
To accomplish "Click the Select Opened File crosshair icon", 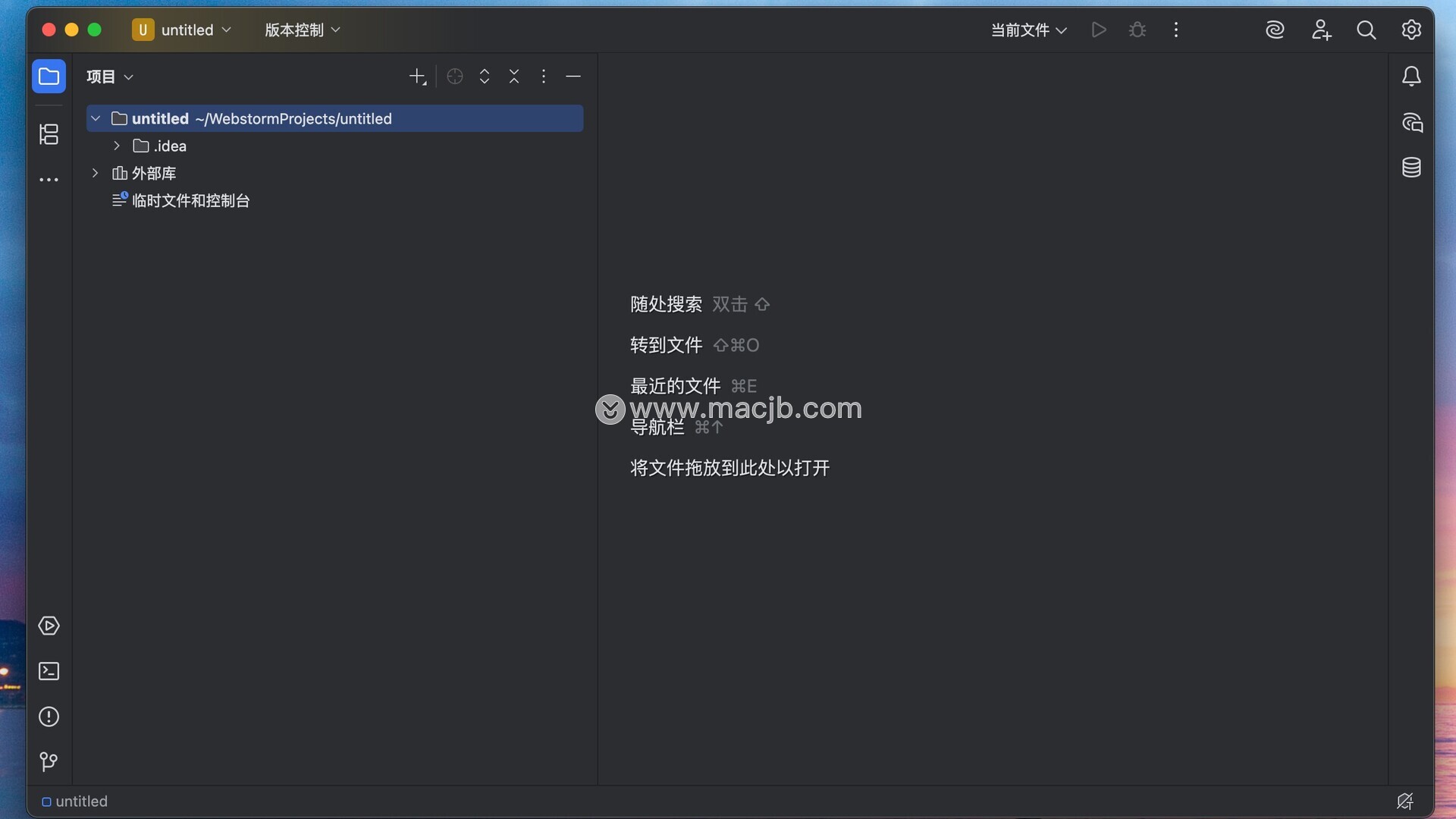I will 455,77.
